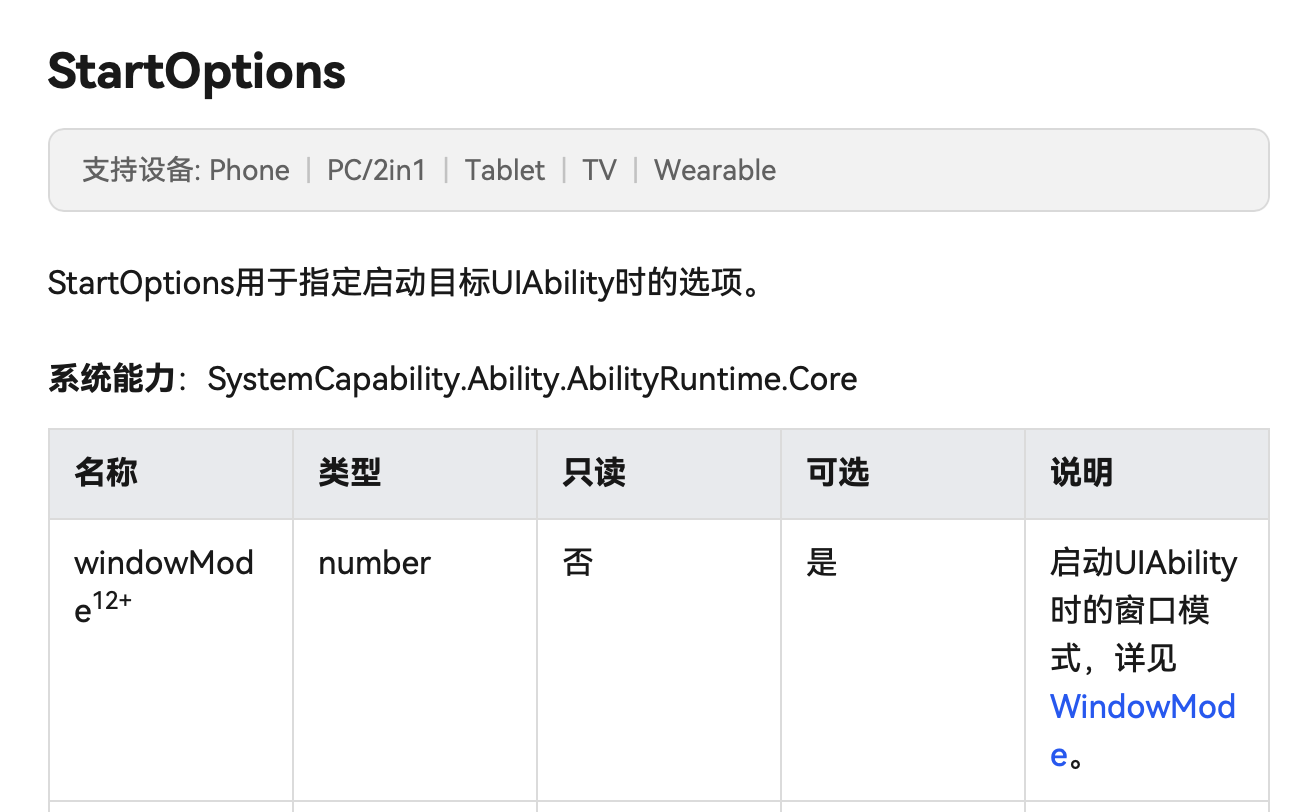Click the 说明 column header

(x=1082, y=473)
